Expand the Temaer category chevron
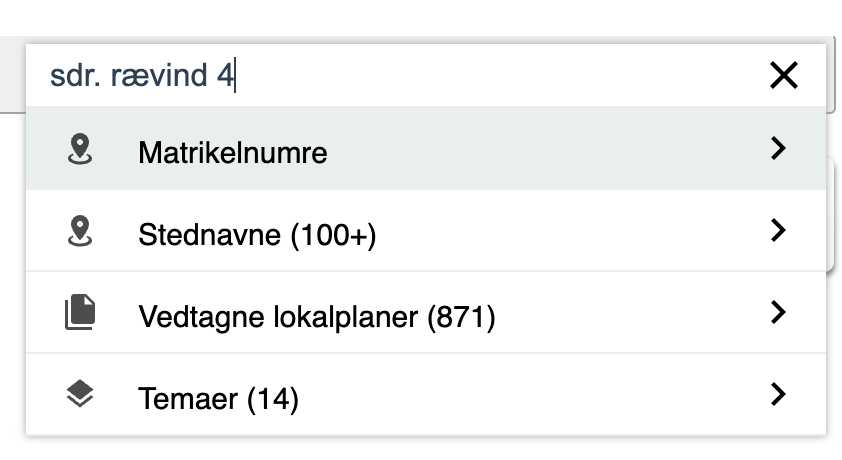The width and height of the screenshot is (842, 460). [779, 396]
